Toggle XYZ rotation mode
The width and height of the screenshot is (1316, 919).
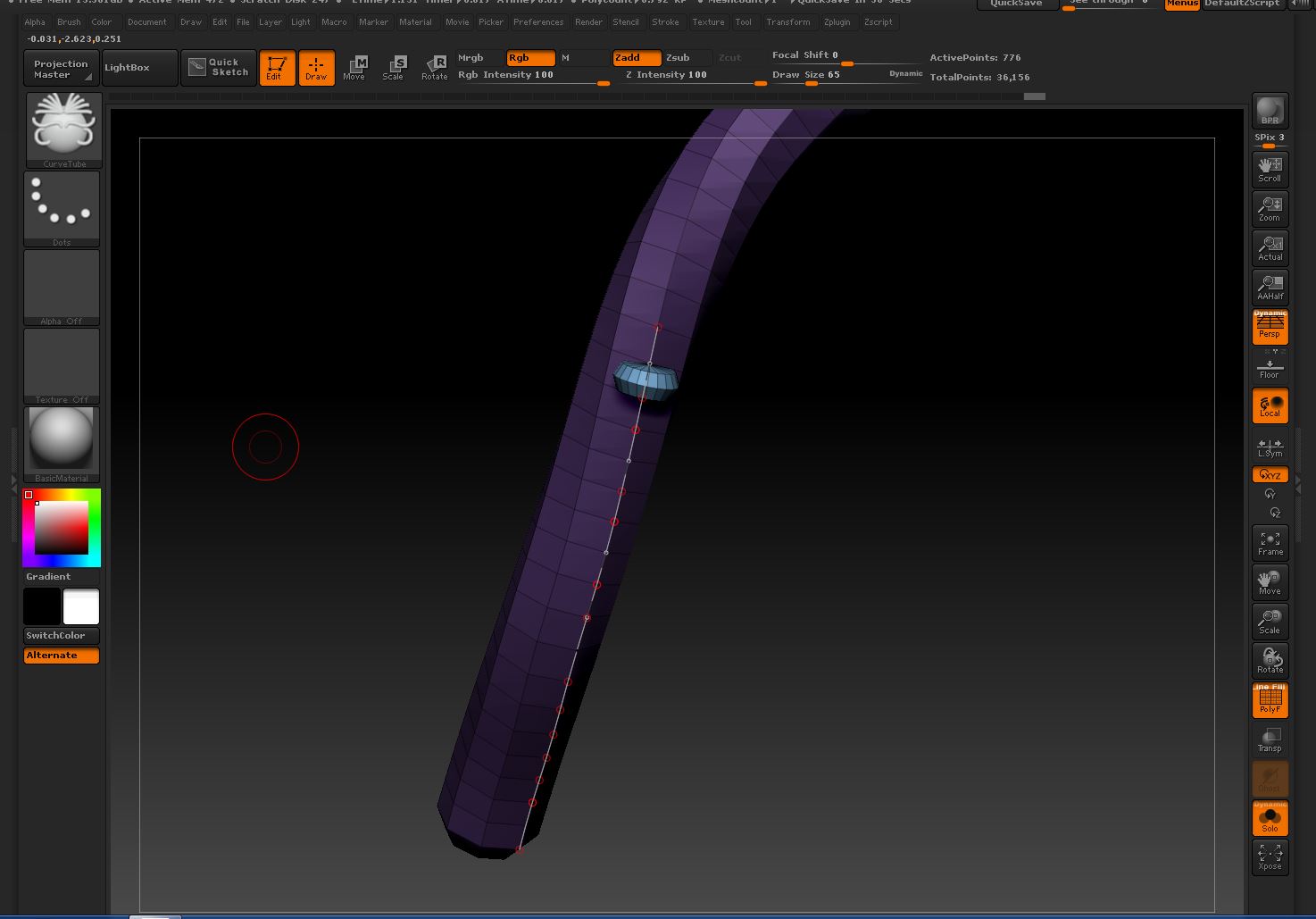pyautogui.click(x=1270, y=475)
